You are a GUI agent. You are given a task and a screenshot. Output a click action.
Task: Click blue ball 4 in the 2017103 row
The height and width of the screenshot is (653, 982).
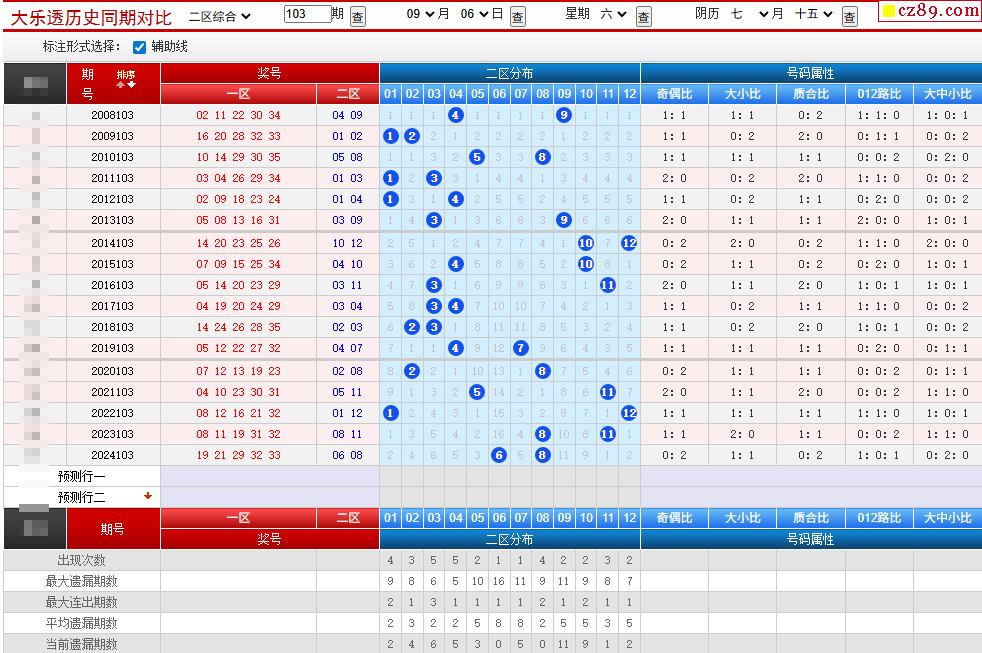coord(456,306)
